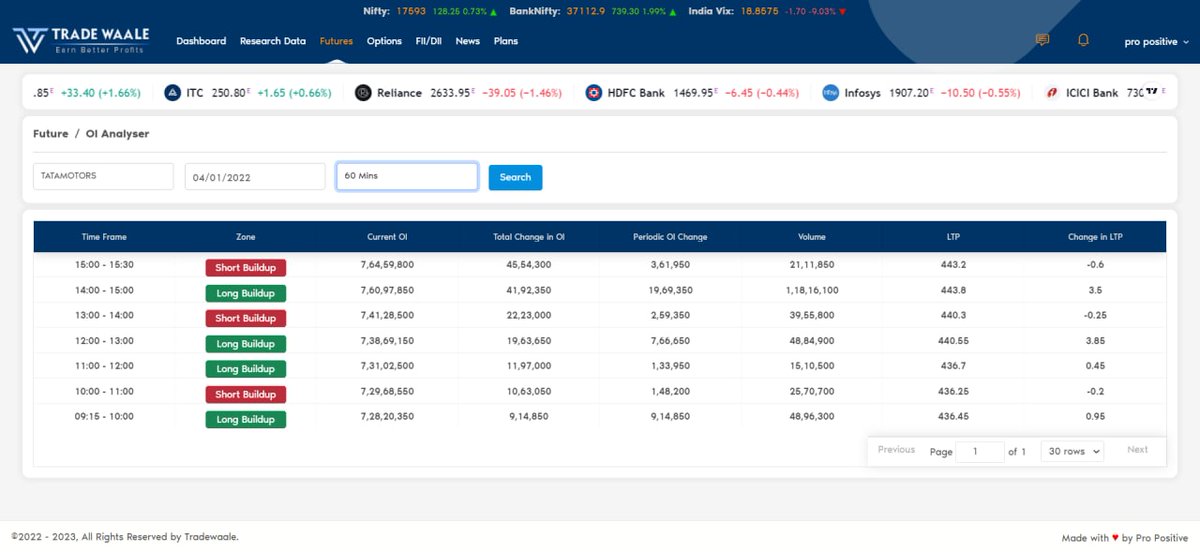1200x552 pixels.
Task: Click the Next page button
Action: pyautogui.click(x=1138, y=450)
